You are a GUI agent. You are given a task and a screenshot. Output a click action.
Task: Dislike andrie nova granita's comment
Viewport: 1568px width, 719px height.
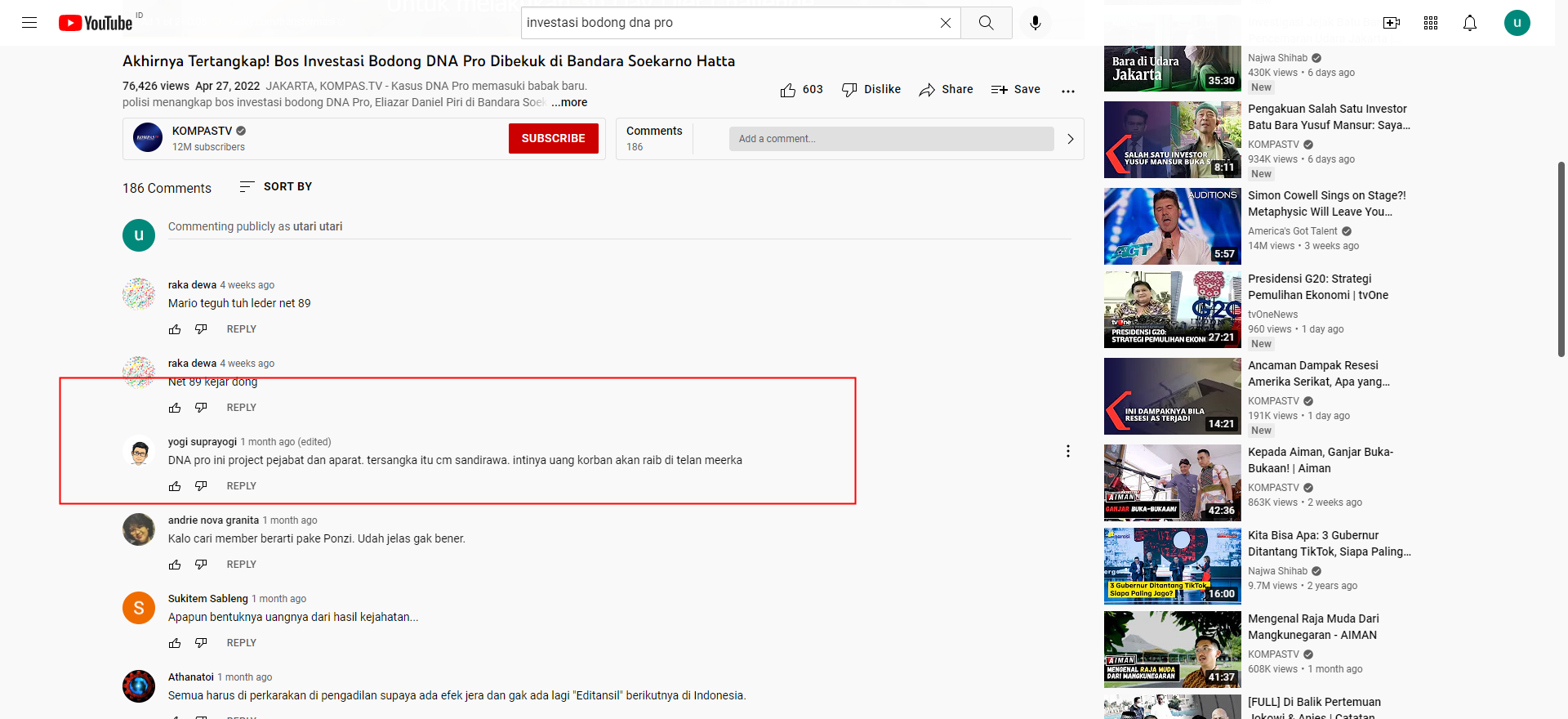(201, 565)
